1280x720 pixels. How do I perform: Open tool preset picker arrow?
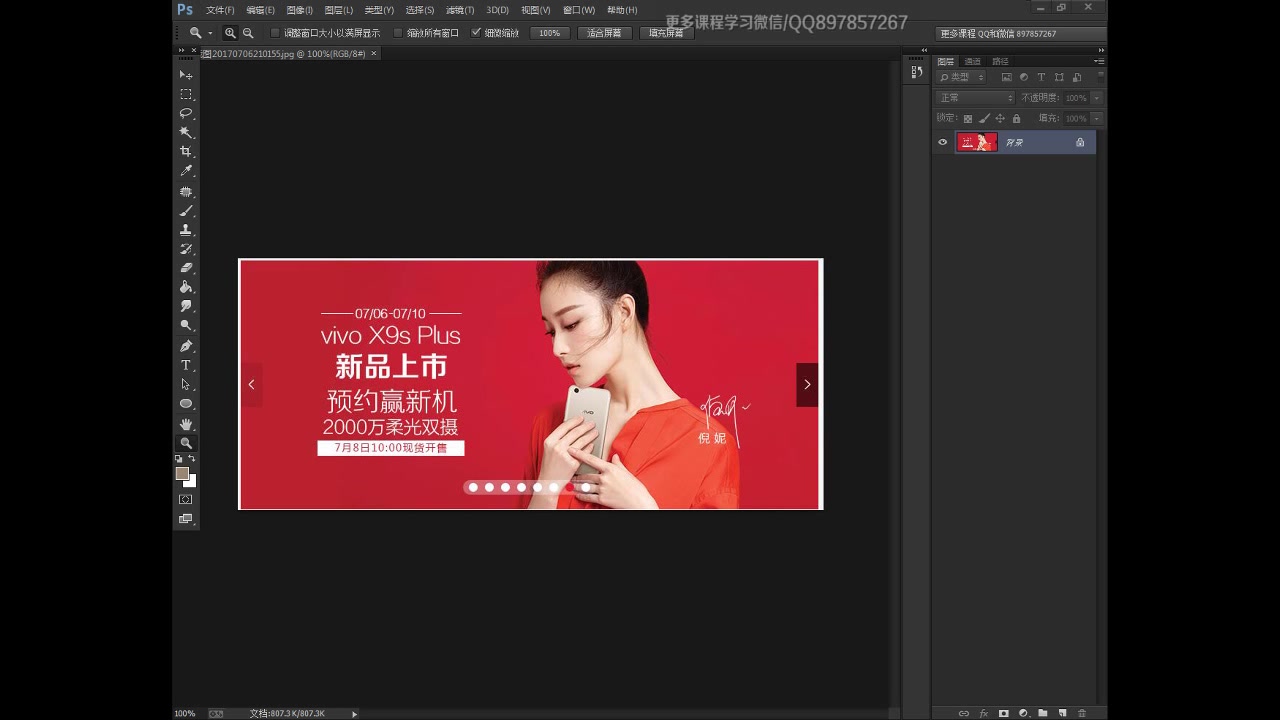click(x=210, y=33)
